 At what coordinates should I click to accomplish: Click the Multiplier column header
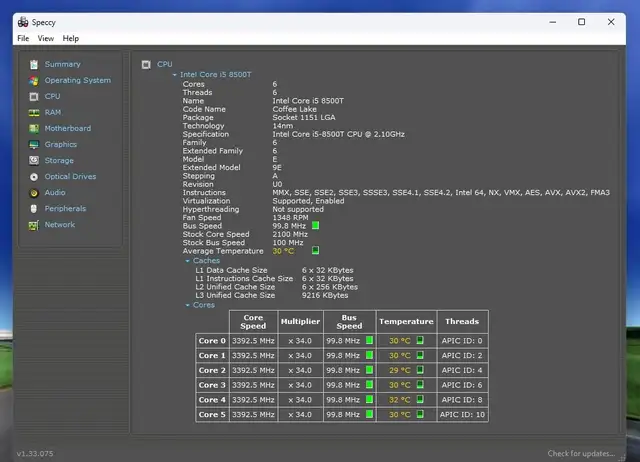coord(300,322)
